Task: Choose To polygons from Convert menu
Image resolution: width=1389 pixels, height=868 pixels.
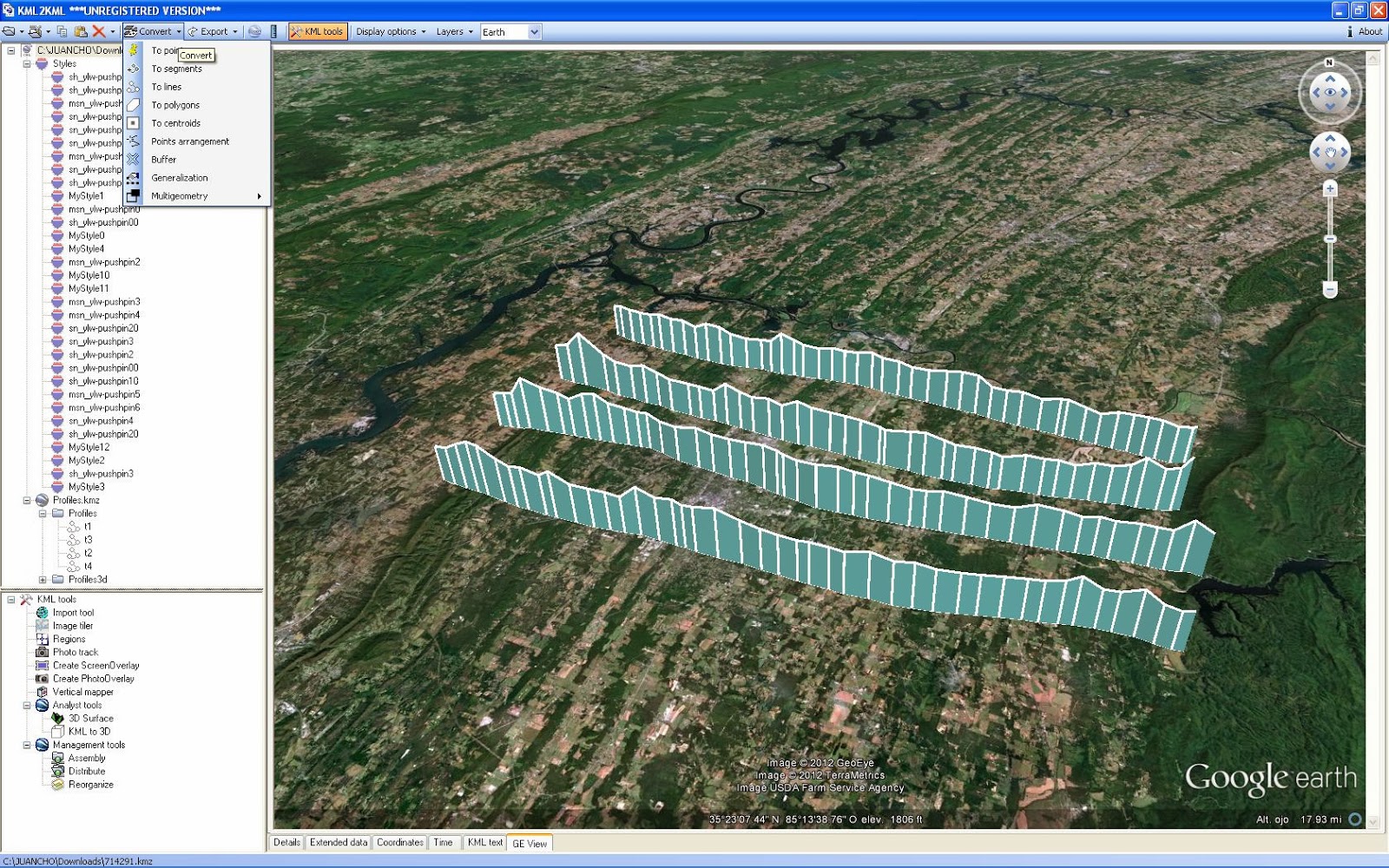Action: (197, 105)
